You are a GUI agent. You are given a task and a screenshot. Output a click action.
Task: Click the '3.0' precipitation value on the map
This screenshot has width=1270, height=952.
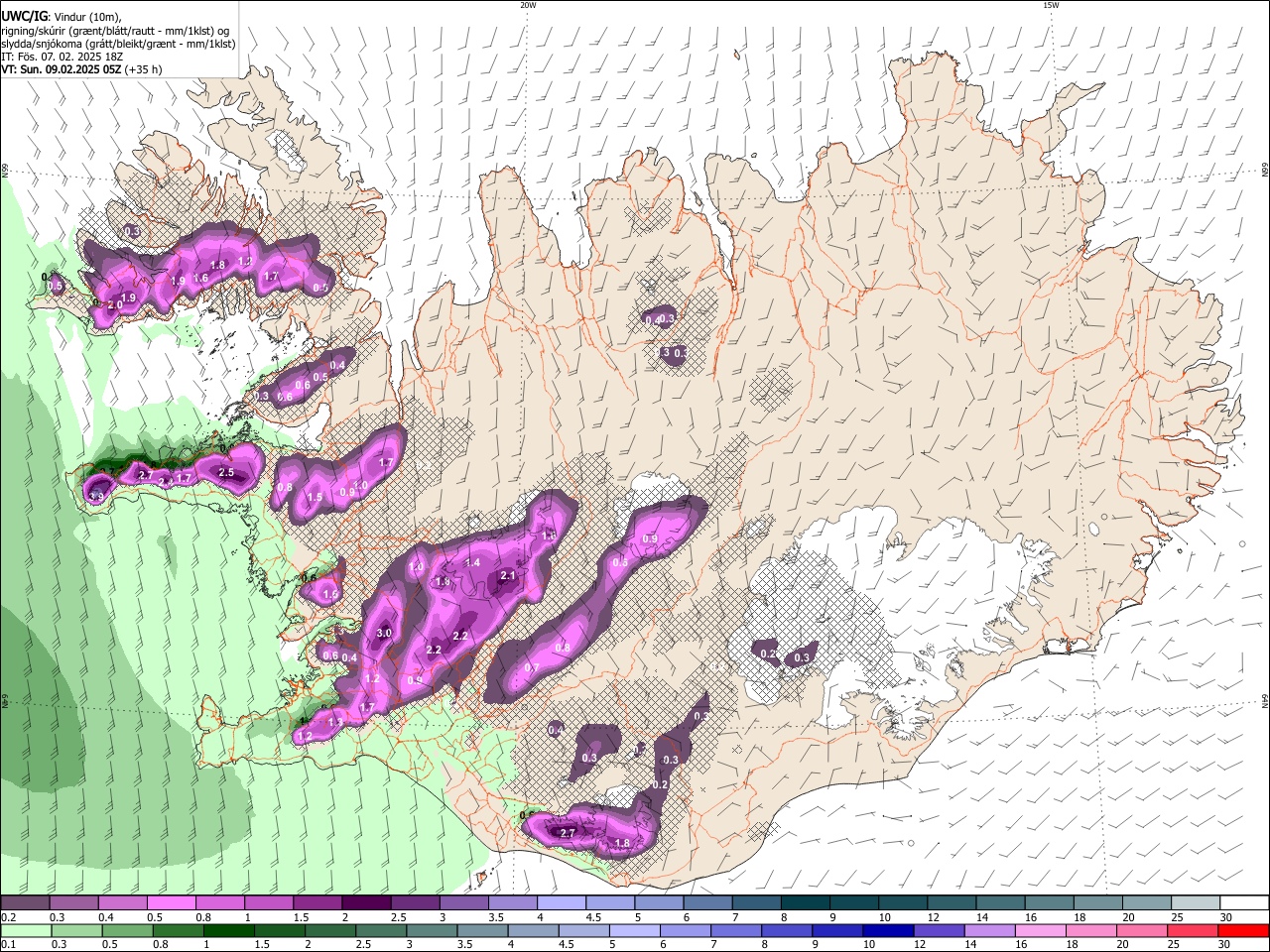[x=385, y=633]
